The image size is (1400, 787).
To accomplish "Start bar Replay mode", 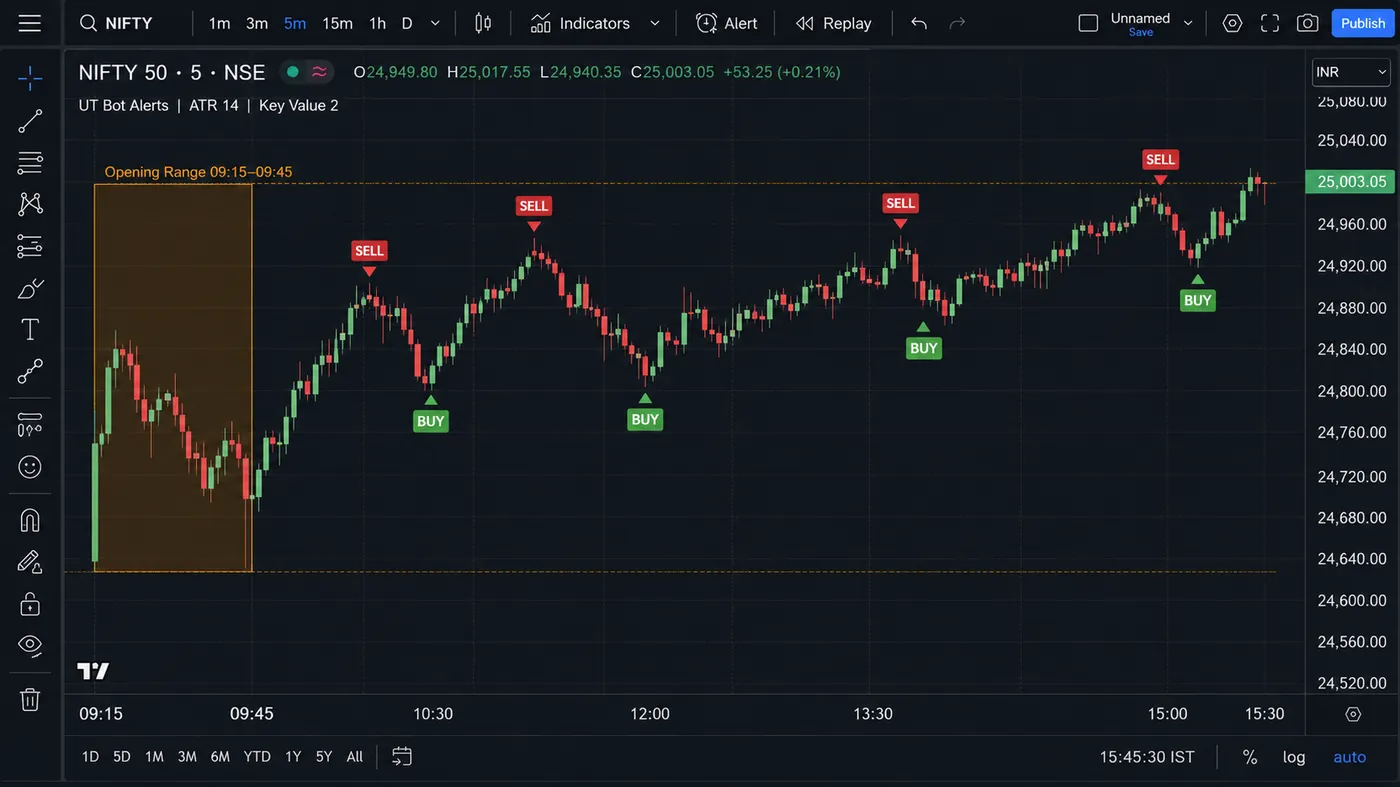I will 834,23.
